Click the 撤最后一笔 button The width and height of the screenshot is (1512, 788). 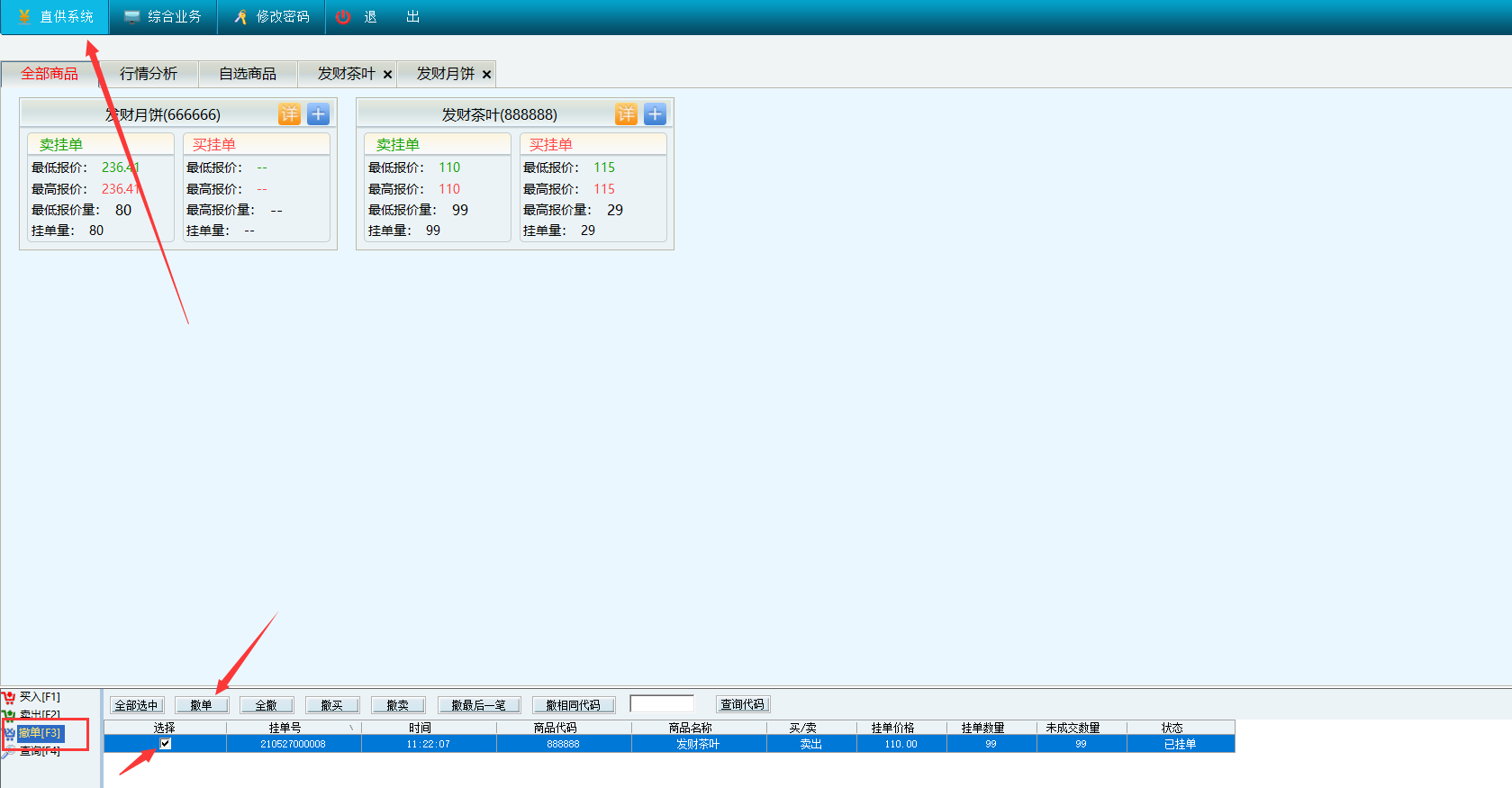(479, 705)
